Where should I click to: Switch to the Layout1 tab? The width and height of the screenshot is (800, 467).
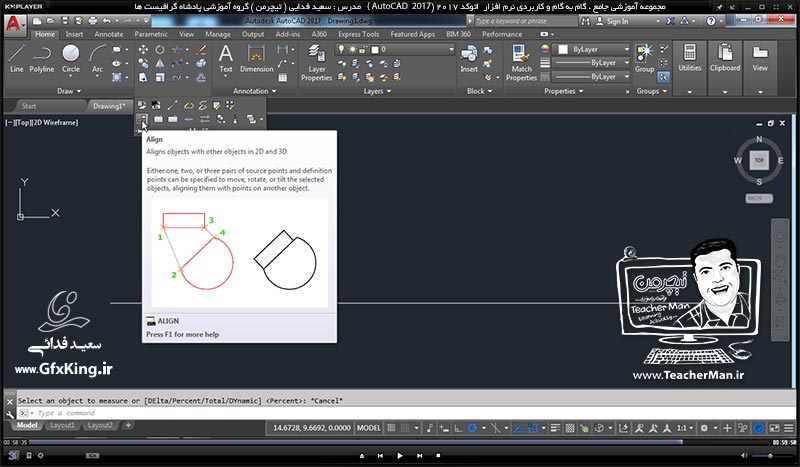pos(62,425)
